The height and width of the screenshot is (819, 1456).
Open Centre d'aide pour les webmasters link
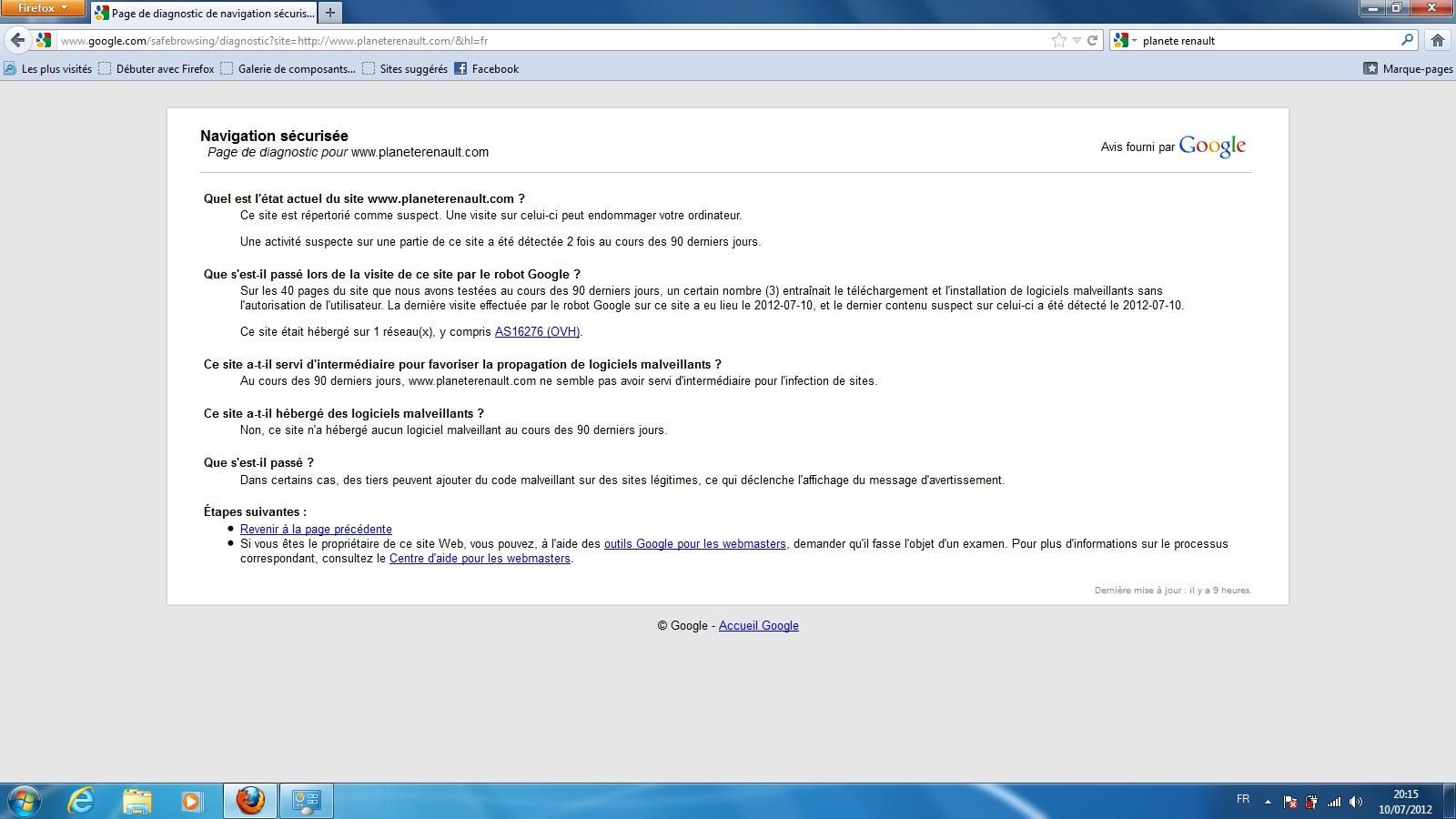click(480, 559)
